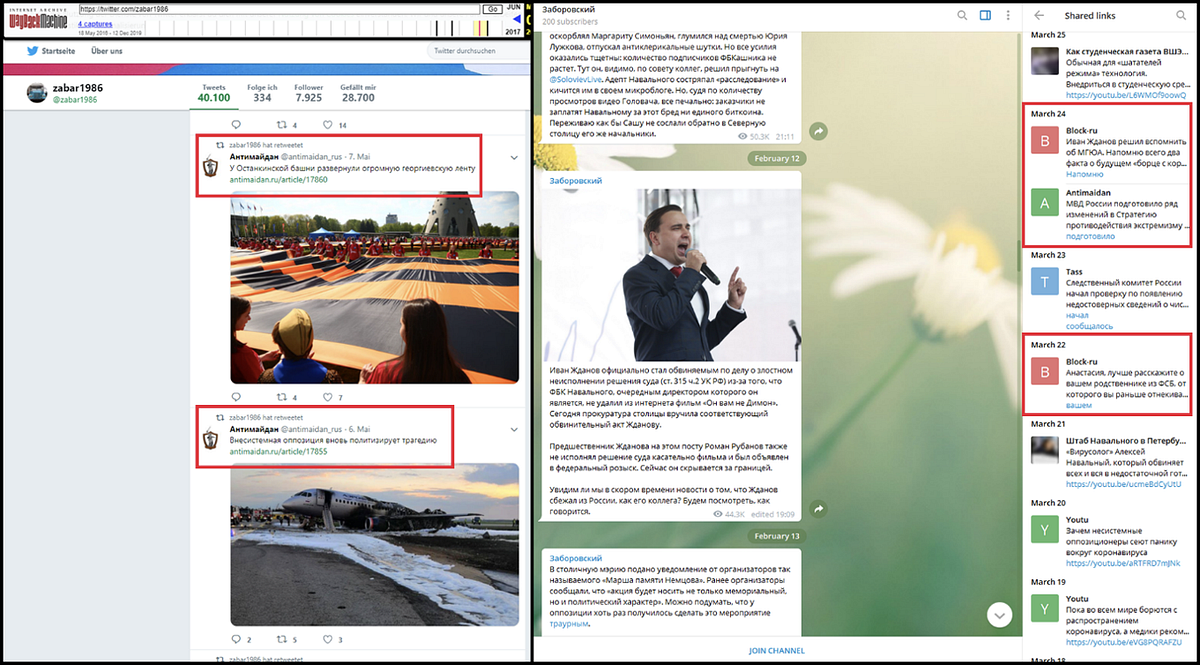Open Youtu Y avatar under March 19

(x=1045, y=609)
